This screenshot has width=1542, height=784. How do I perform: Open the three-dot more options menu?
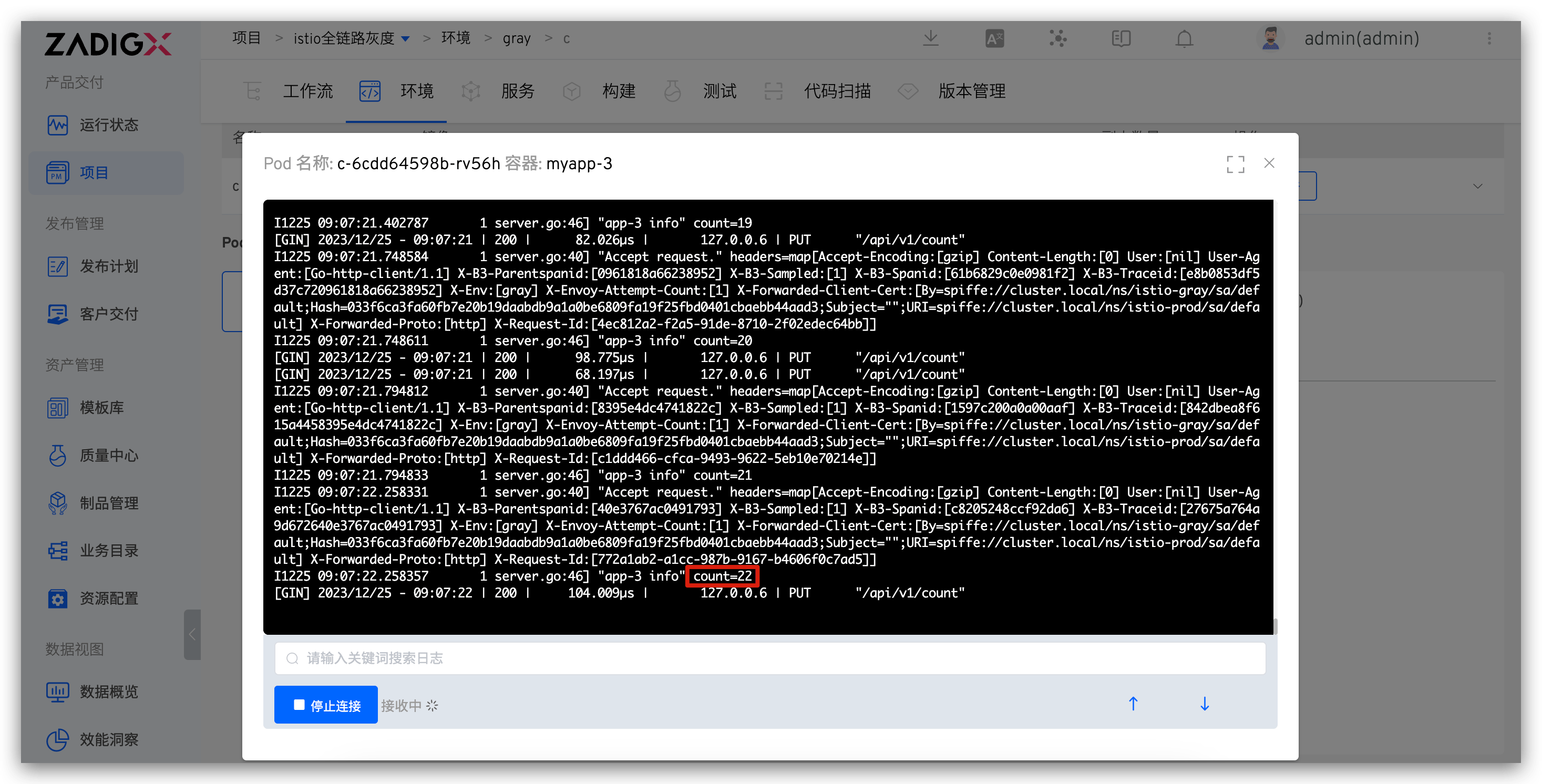[1489, 39]
